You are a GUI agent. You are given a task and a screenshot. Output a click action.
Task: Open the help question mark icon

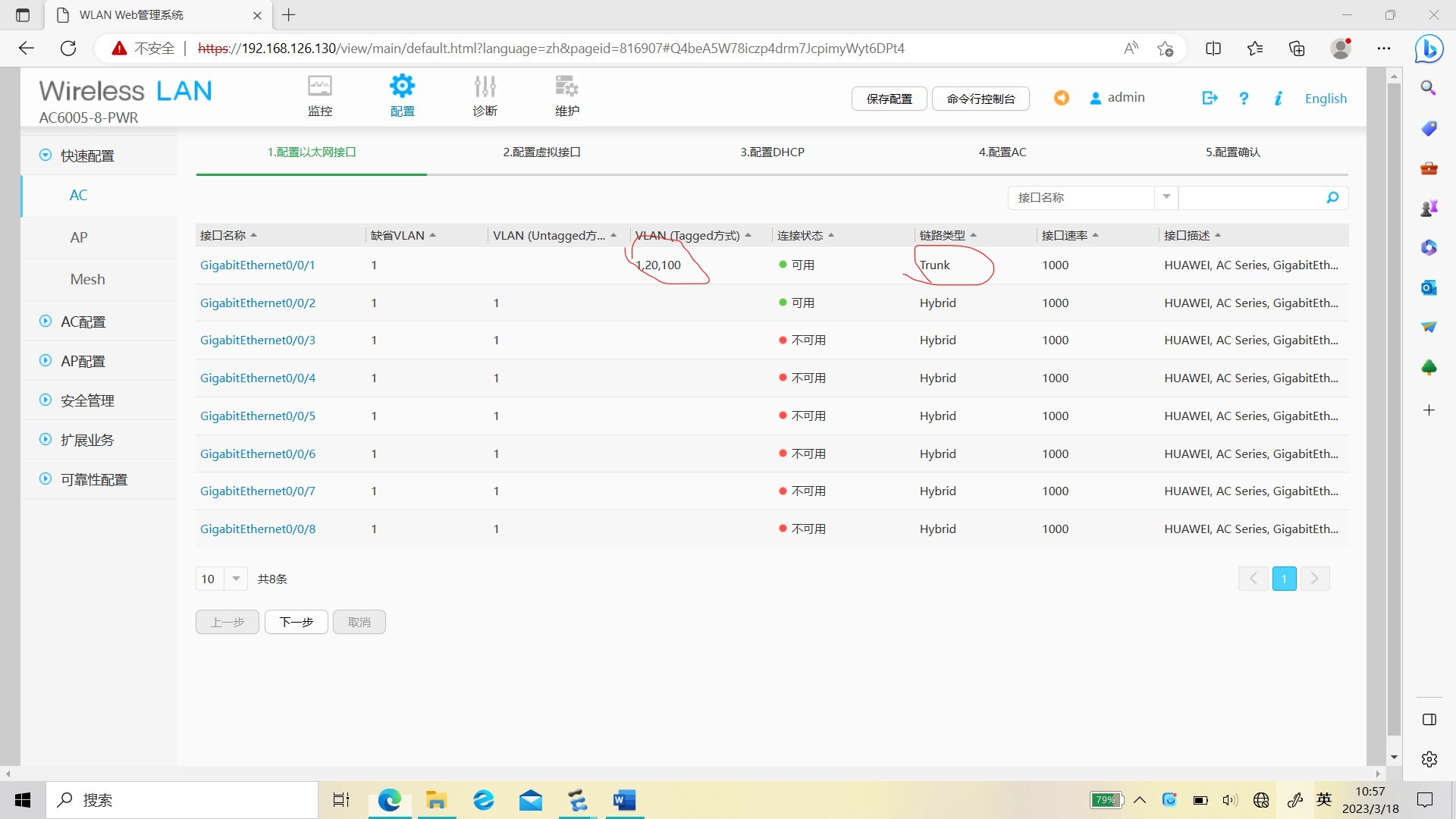pos(1244,99)
